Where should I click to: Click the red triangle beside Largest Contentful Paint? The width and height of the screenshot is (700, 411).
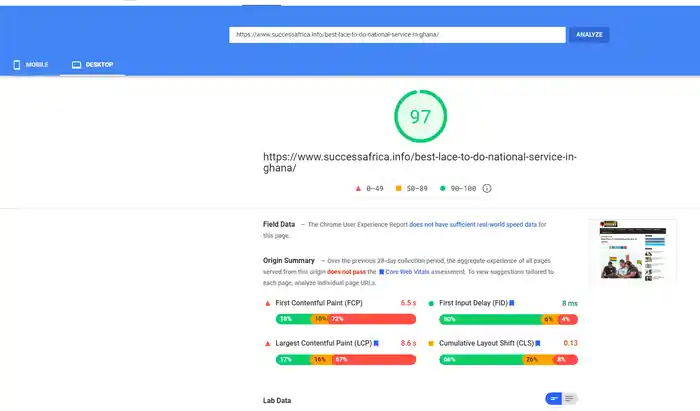tap(267, 344)
